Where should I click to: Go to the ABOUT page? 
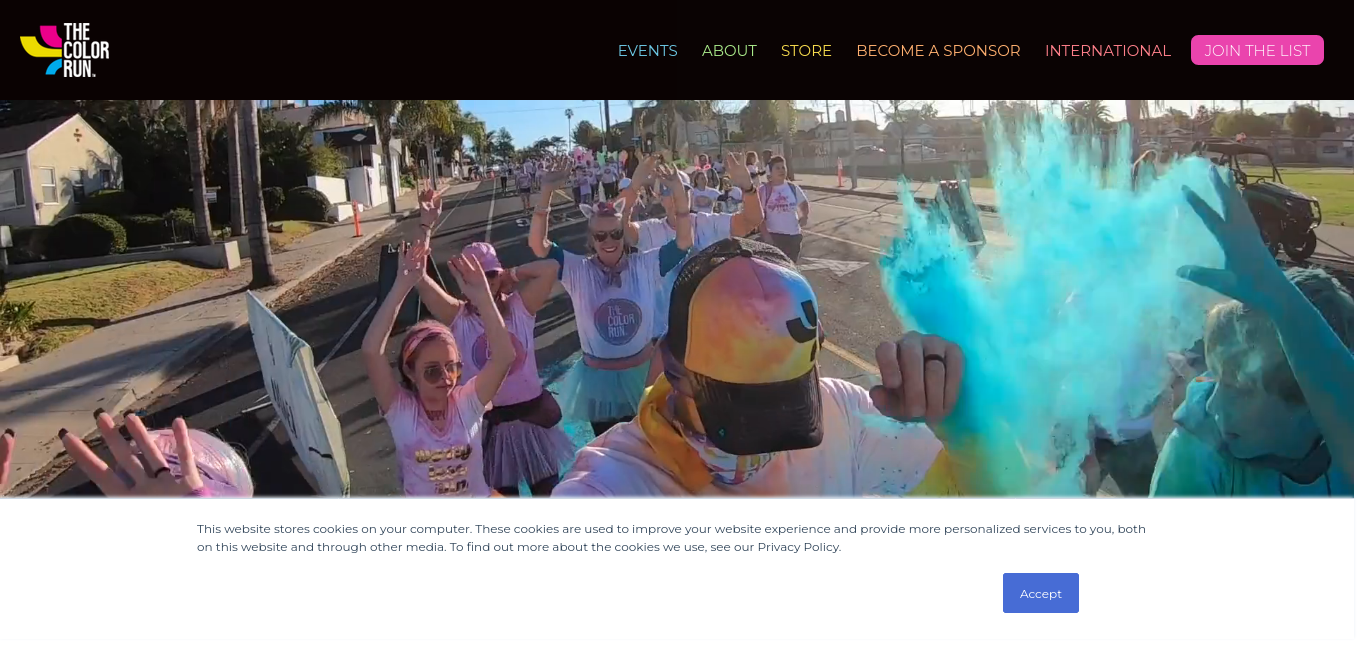click(729, 50)
